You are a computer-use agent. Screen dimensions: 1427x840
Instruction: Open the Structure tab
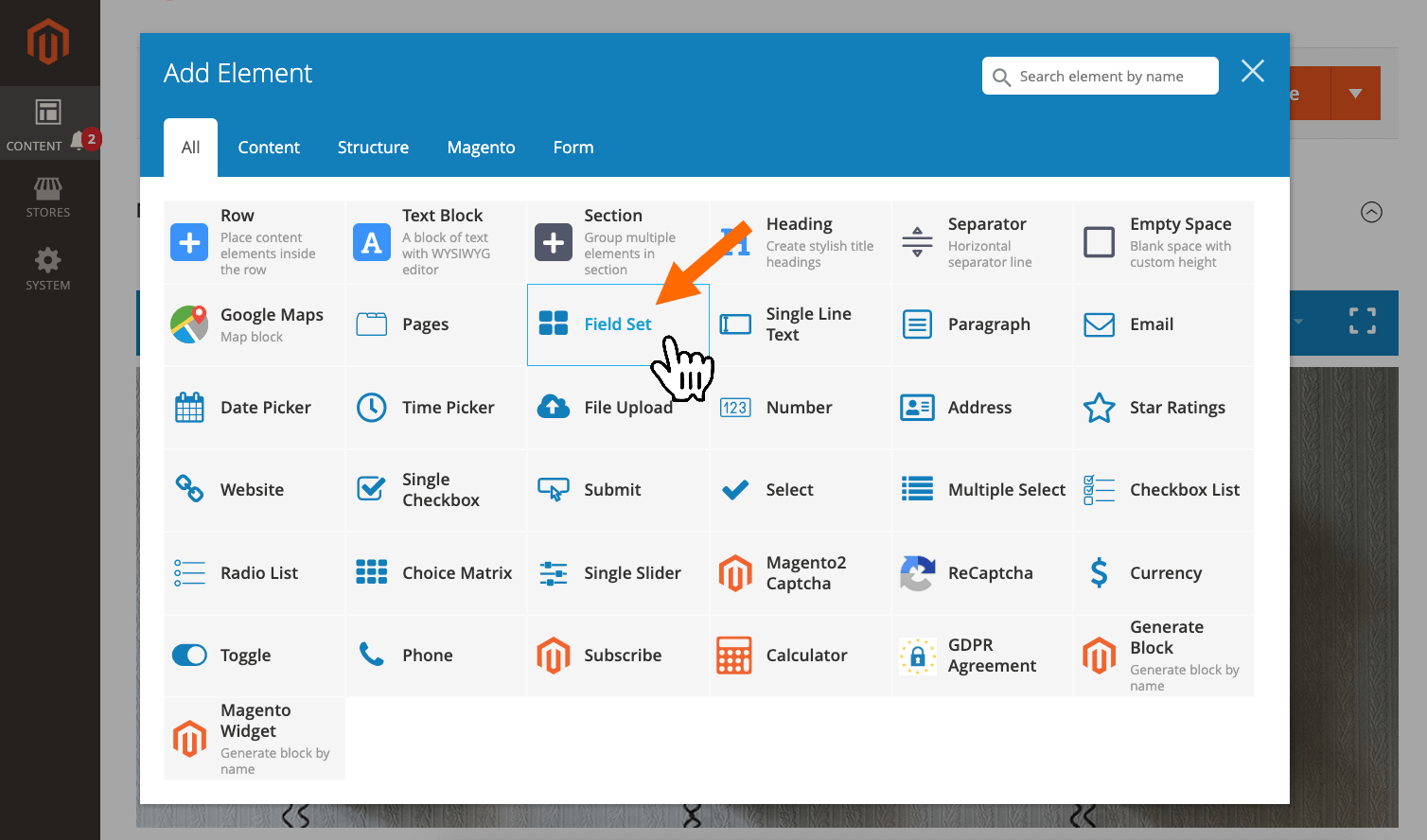pyautogui.click(x=373, y=147)
